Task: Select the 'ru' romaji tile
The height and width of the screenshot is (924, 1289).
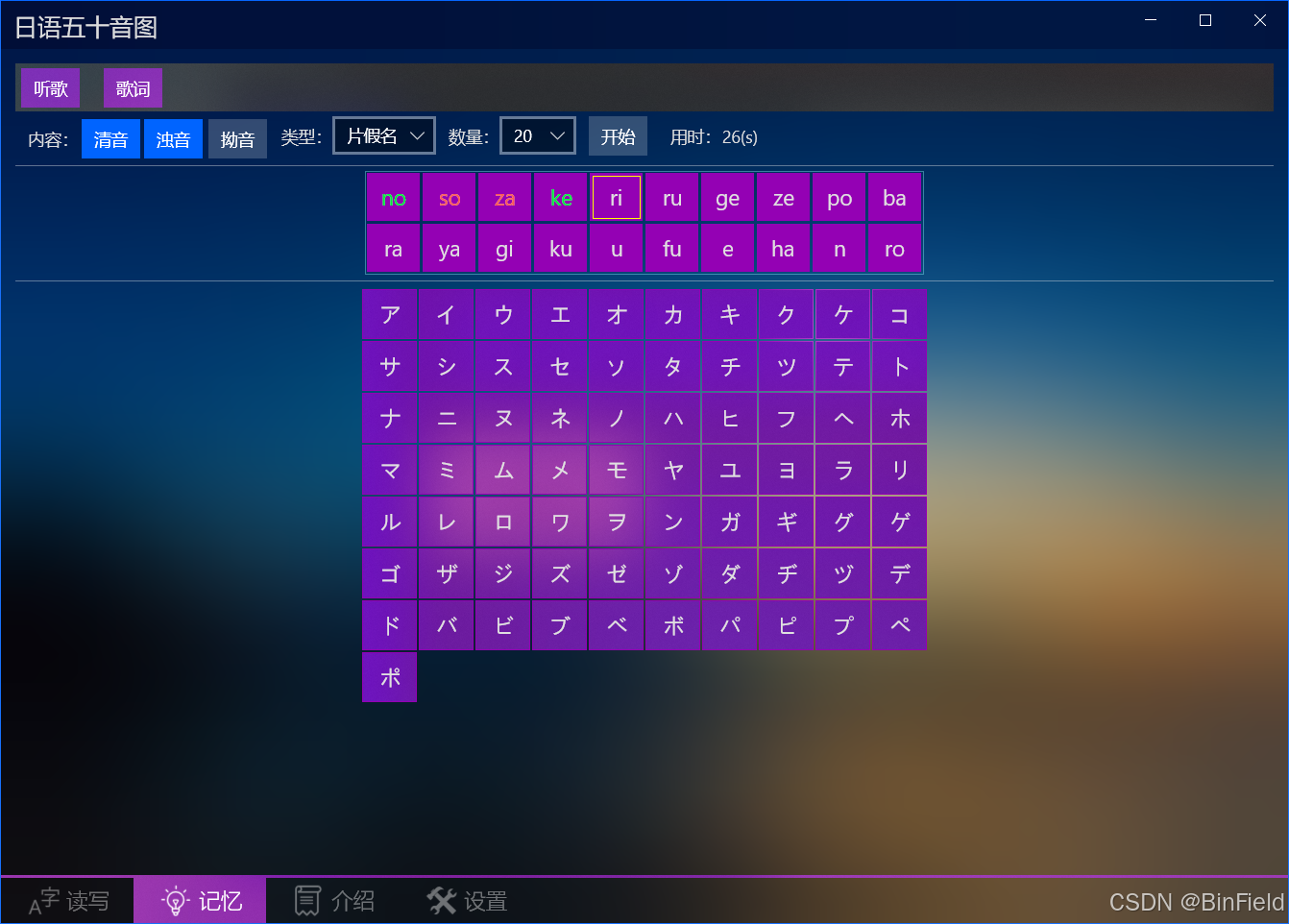Action: pyautogui.click(x=672, y=198)
